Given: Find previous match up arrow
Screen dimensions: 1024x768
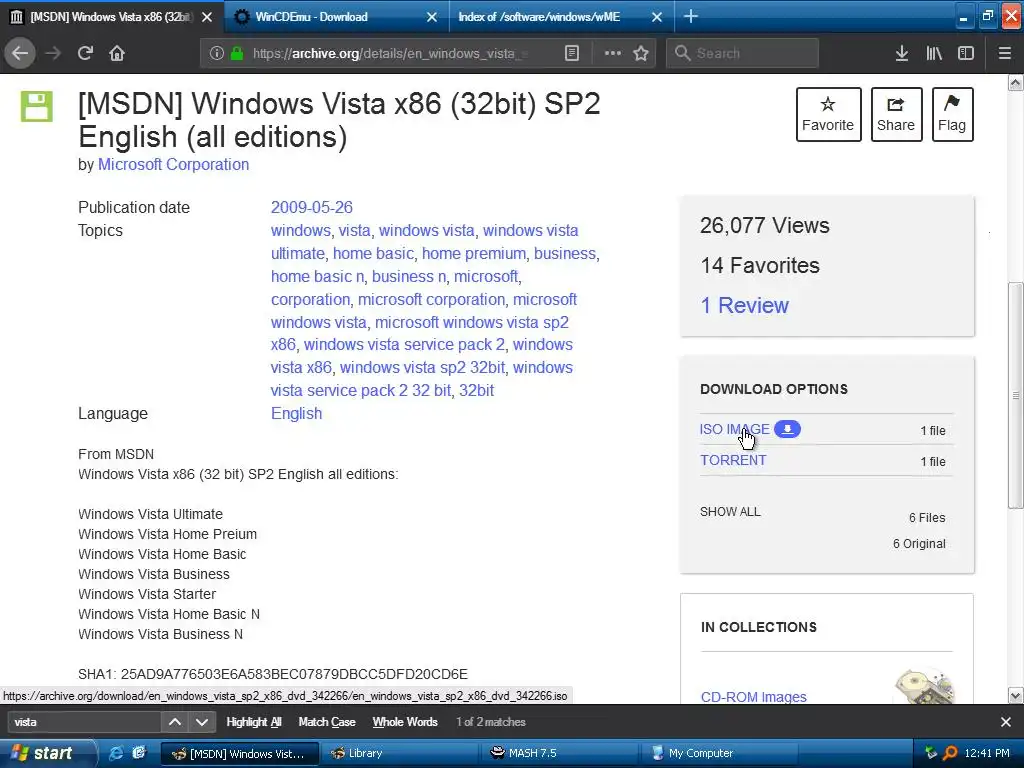Looking at the screenshot, I should coord(175,722).
